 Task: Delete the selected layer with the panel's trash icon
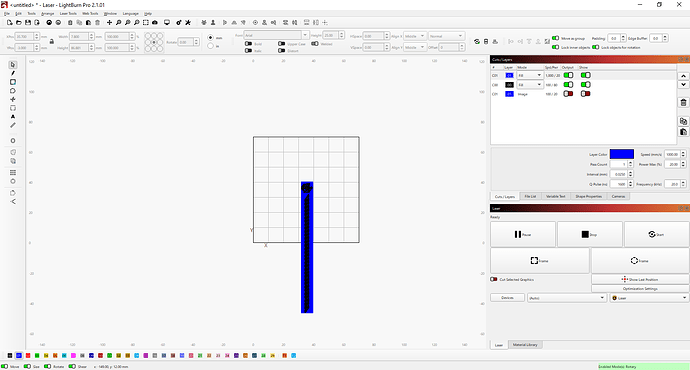[x=683, y=103]
